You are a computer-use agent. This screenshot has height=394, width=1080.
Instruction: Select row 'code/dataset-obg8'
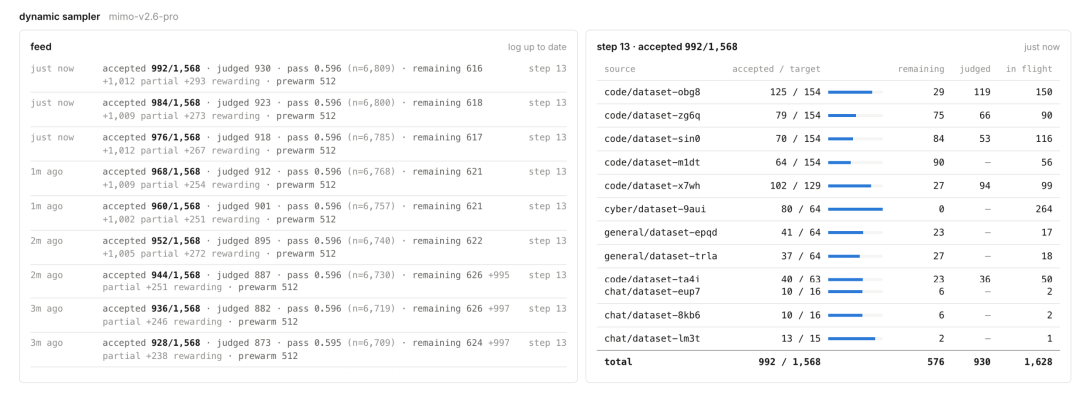point(829,92)
